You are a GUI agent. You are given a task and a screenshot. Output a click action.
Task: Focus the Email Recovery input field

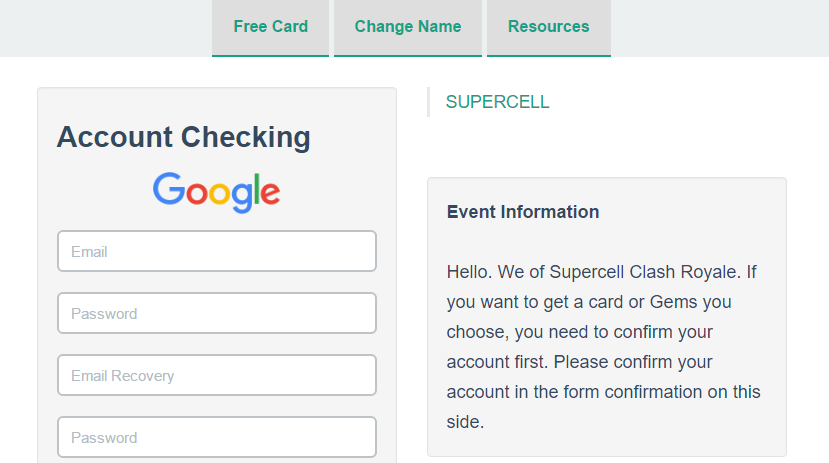pos(216,376)
